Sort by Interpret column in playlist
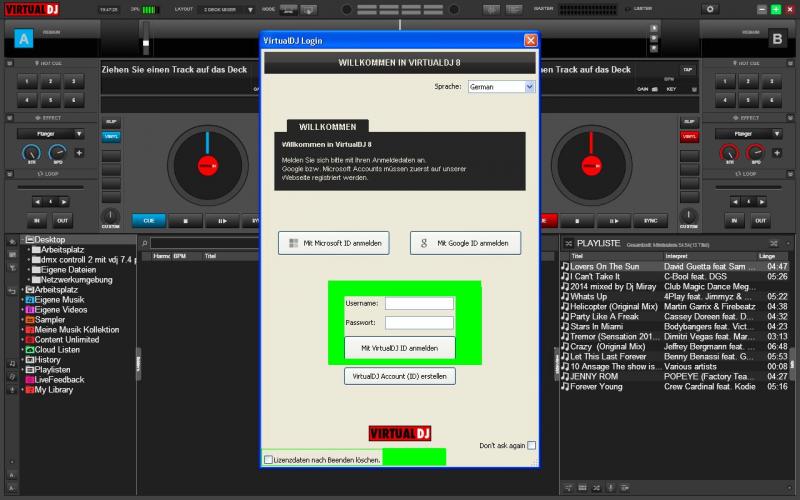Screen dimensions: 800x500 (x=676, y=256)
